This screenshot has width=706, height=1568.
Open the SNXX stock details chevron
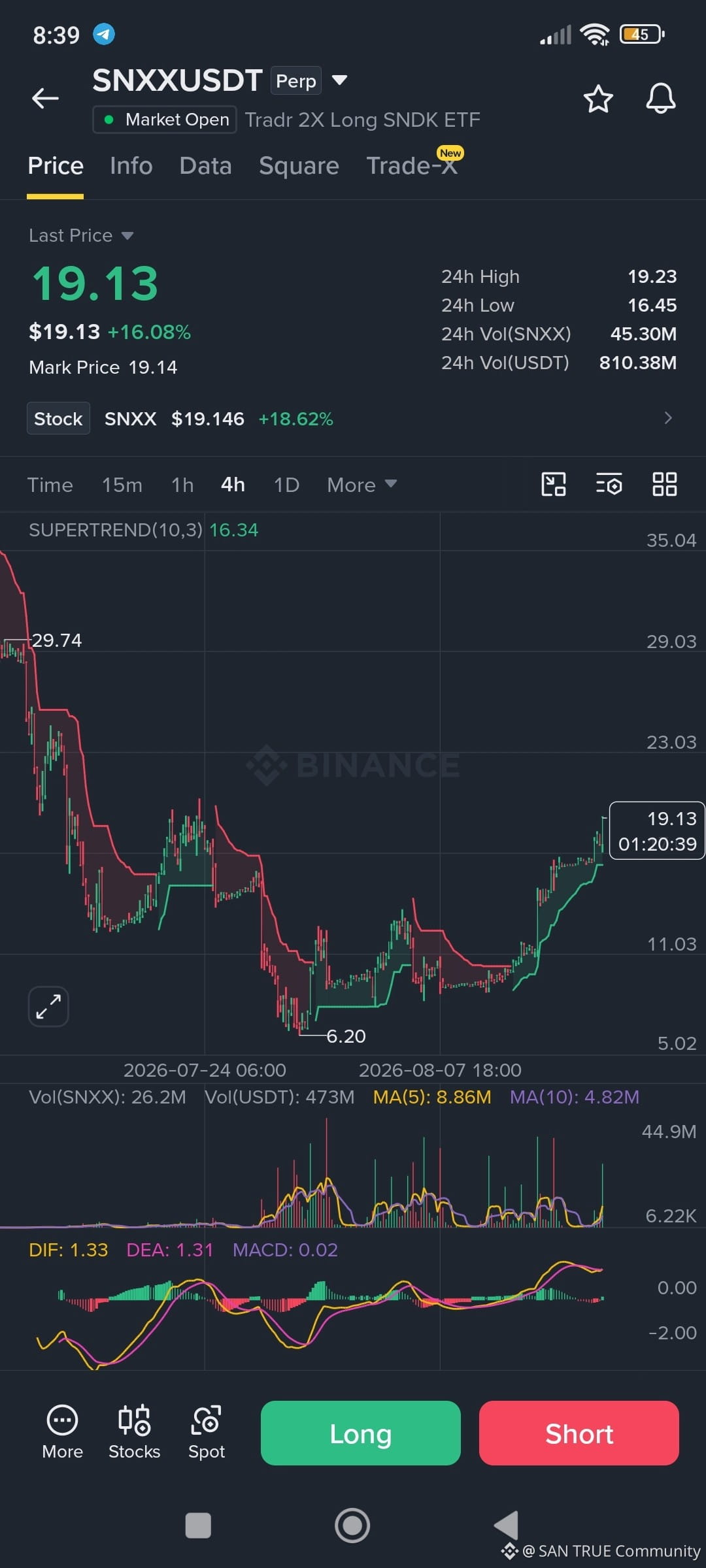(x=667, y=418)
